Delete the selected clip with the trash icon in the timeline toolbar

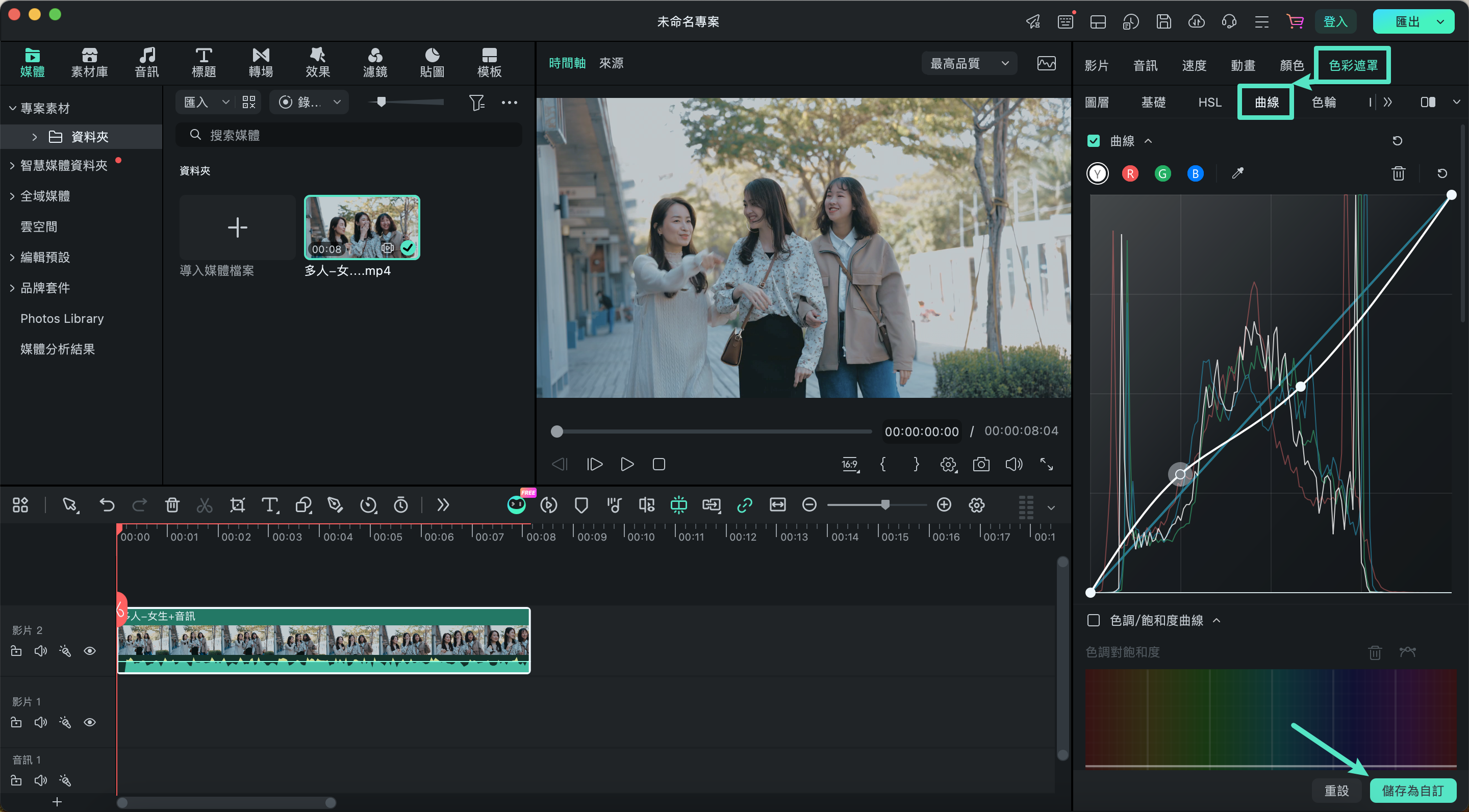click(x=172, y=504)
